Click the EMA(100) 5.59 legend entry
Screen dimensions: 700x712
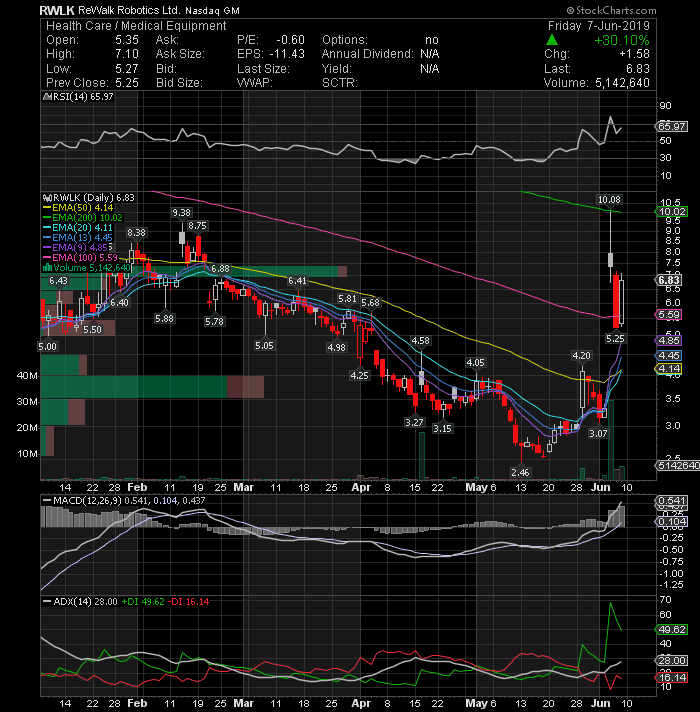(x=81, y=257)
